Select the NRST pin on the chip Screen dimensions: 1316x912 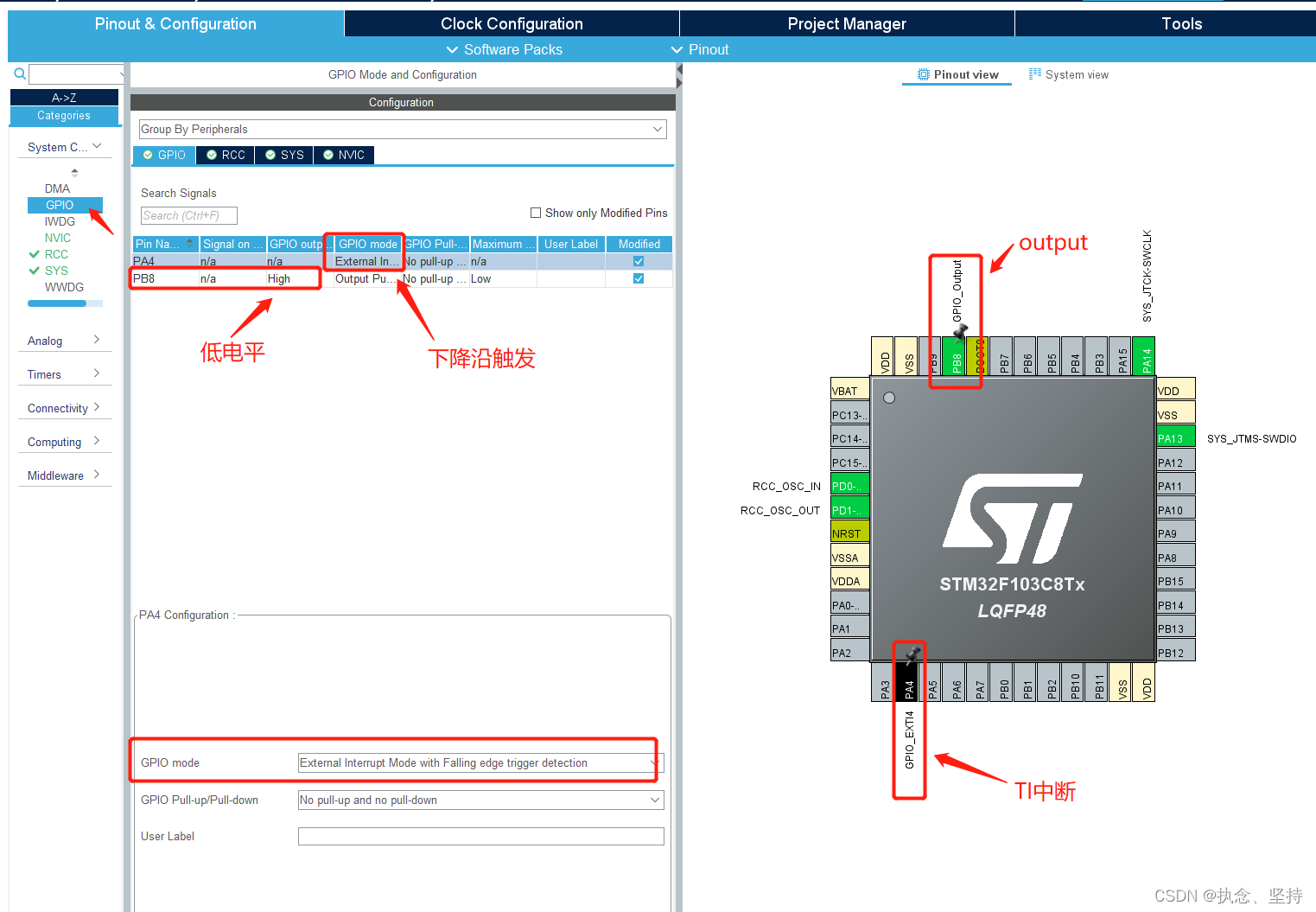pos(849,532)
